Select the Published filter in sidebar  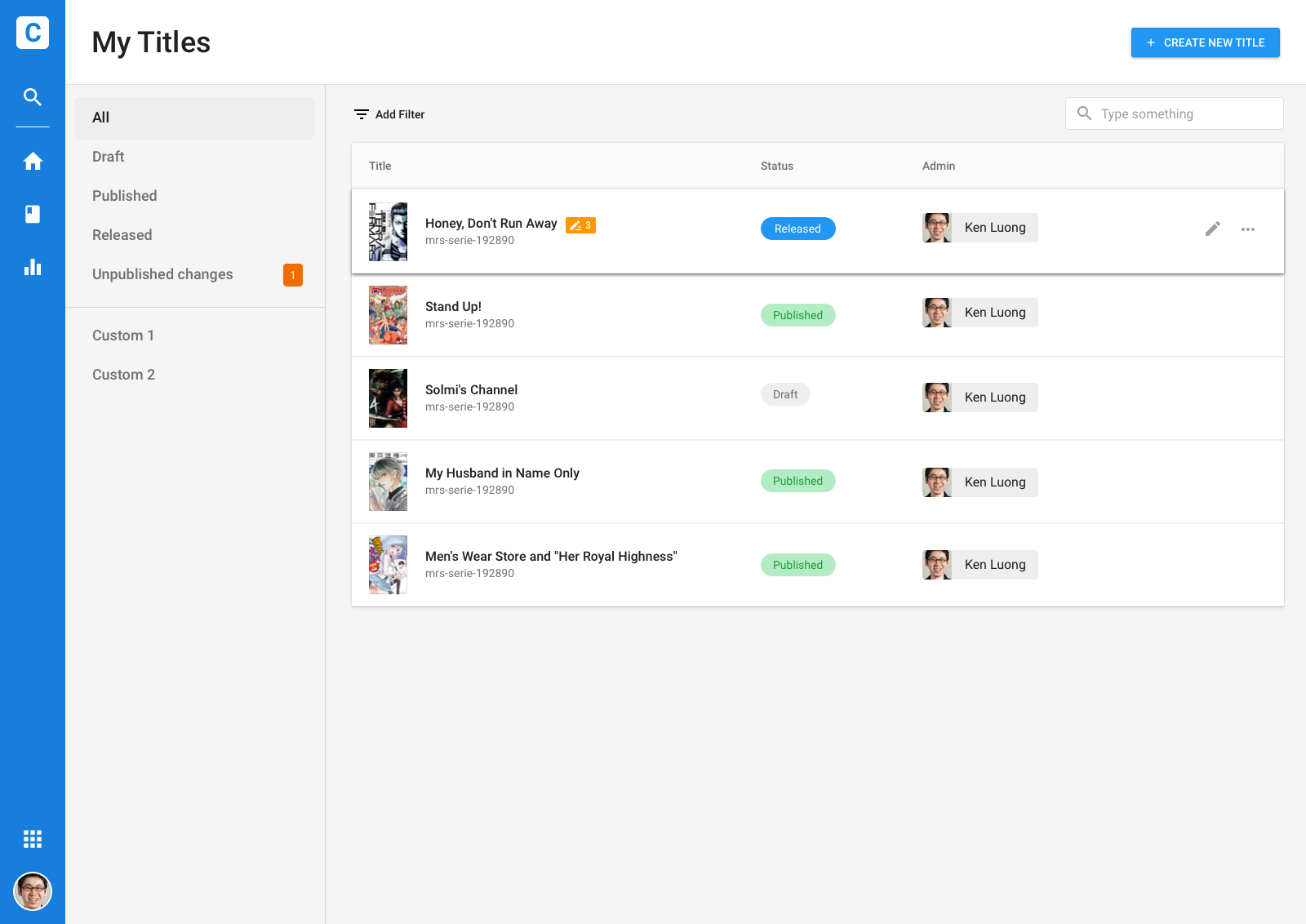[125, 196]
